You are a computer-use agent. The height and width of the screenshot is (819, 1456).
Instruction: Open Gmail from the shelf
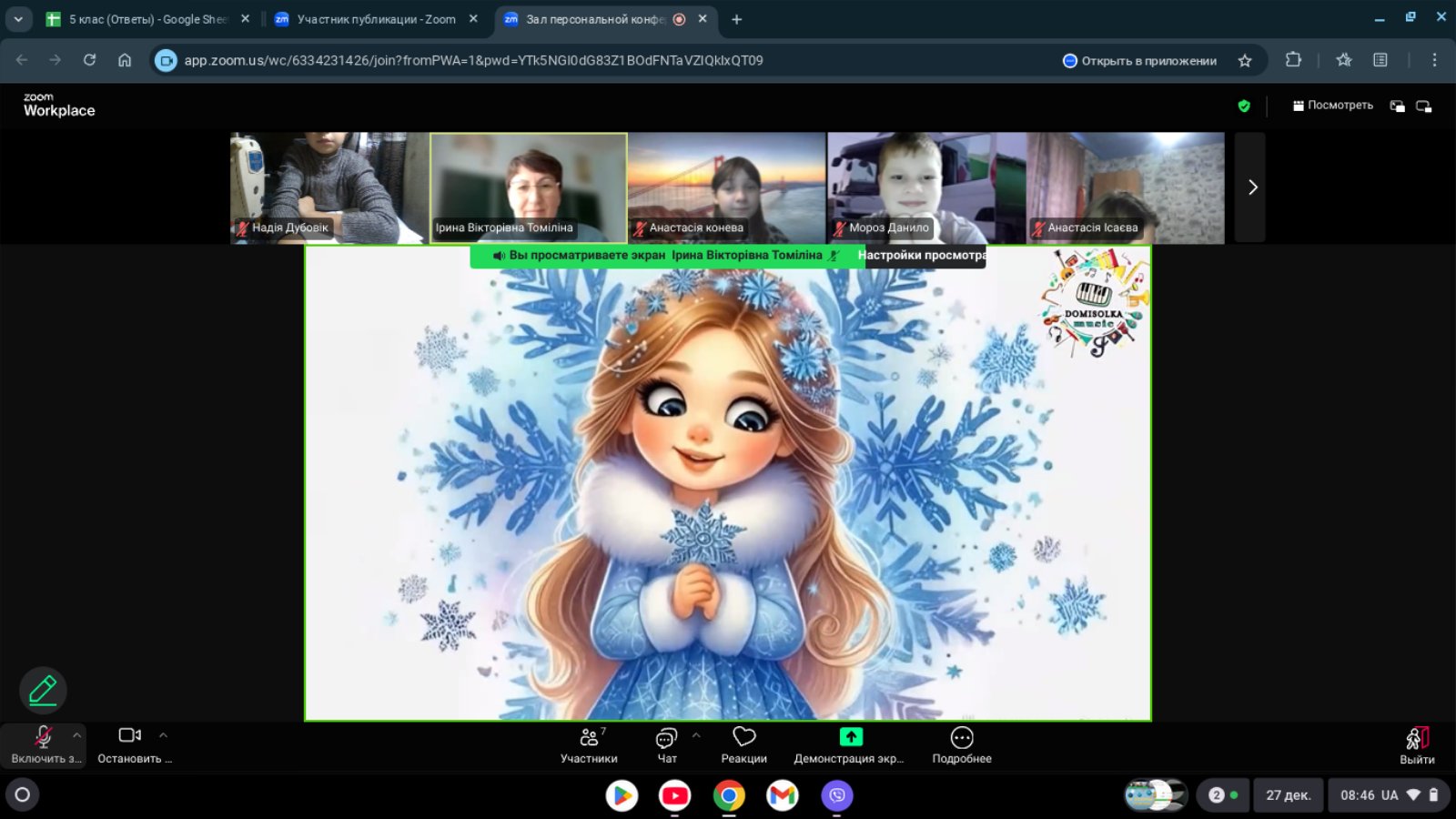coord(783,795)
